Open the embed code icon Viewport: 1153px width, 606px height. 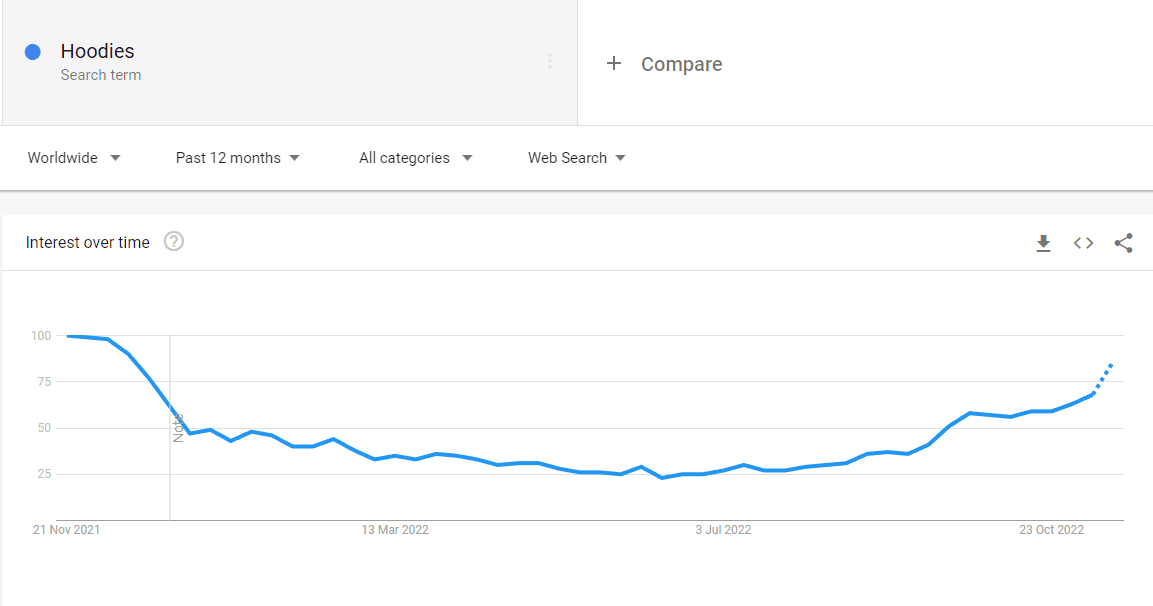1083,243
